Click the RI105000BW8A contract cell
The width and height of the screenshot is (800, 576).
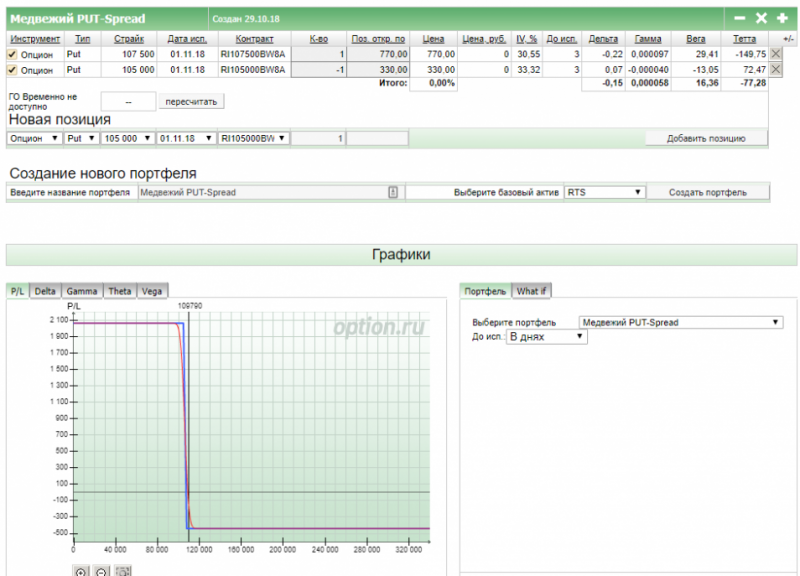pyautogui.click(x=254, y=70)
